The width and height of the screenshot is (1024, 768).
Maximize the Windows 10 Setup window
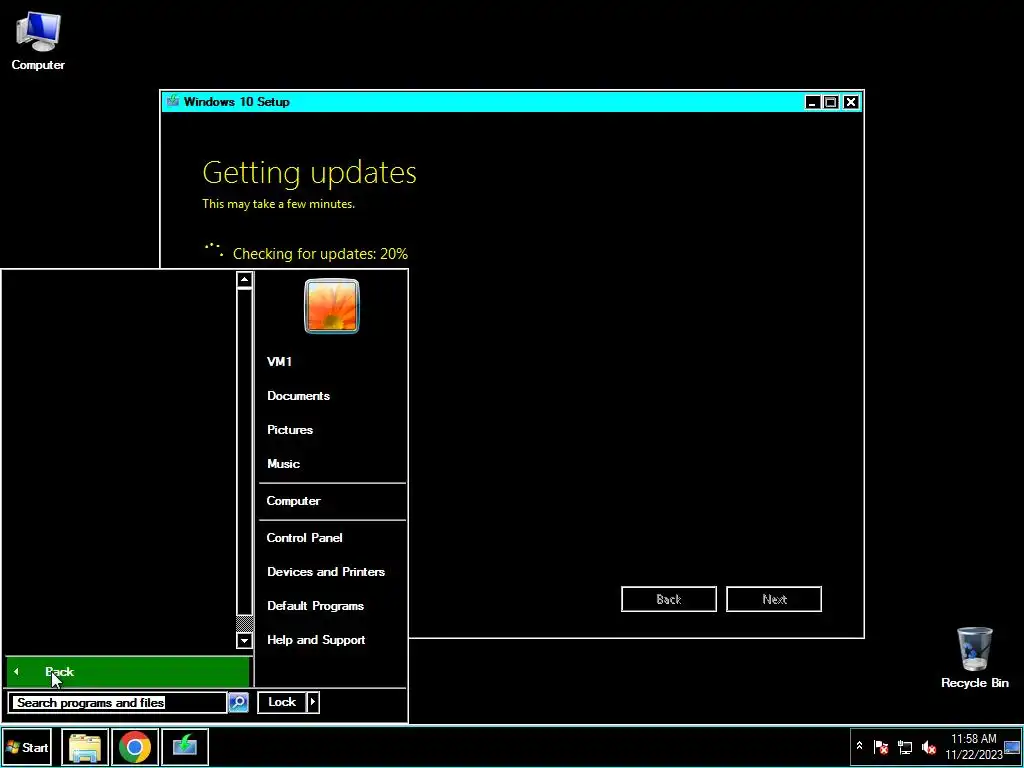pyautogui.click(x=831, y=102)
